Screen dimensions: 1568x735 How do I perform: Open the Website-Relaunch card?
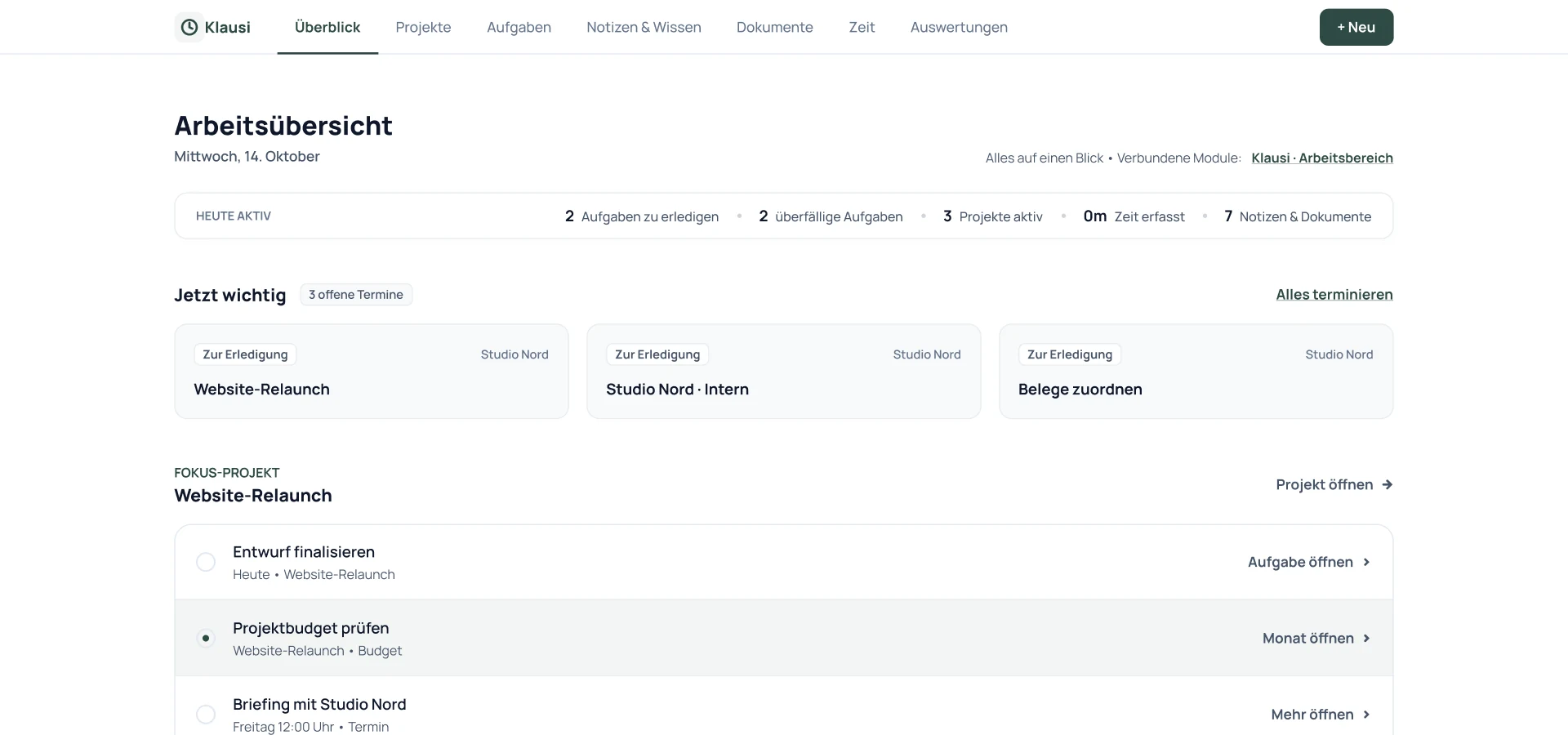point(372,372)
